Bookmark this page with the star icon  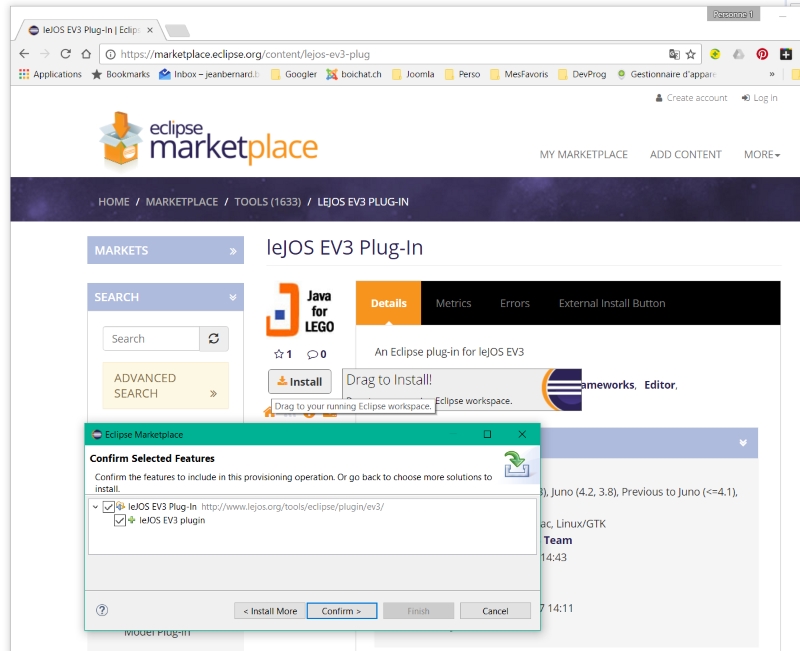pos(690,54)
